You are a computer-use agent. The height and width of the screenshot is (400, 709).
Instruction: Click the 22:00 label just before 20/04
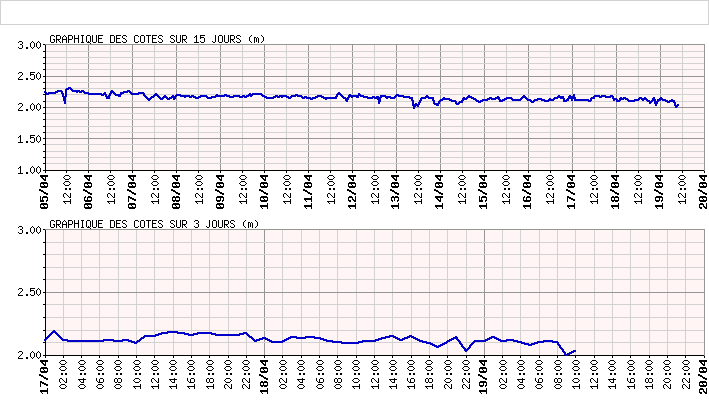click(x=685, y=374)
